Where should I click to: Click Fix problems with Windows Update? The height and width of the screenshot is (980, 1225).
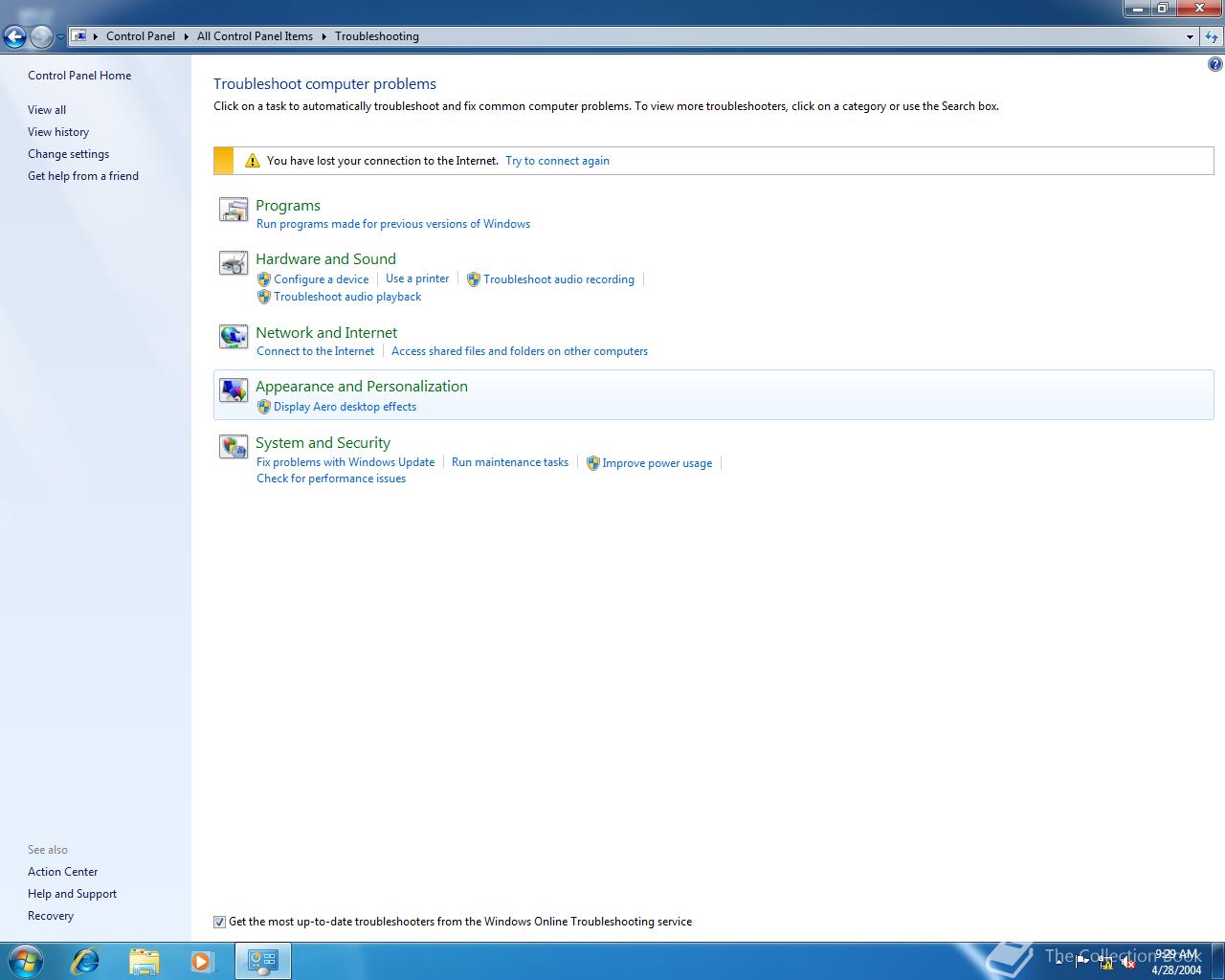point(345,462)
